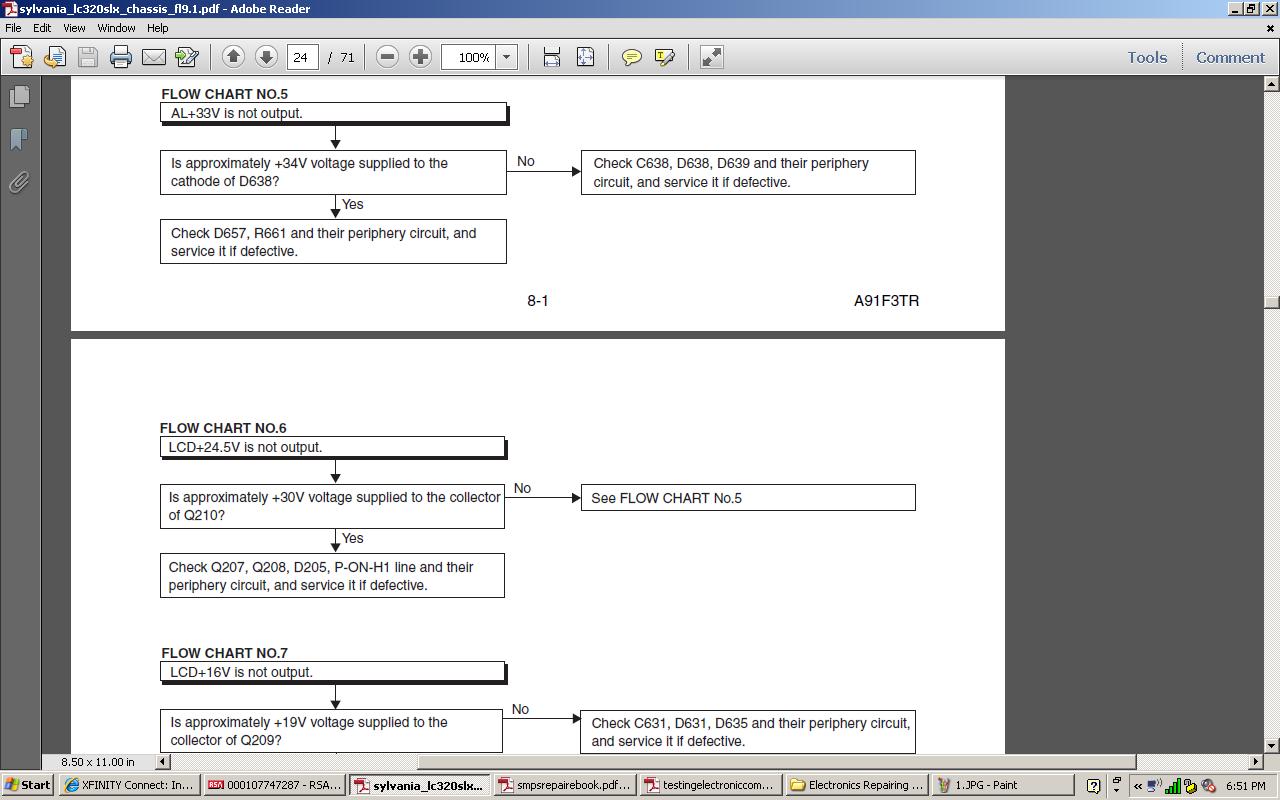Go to next page with down arrow
Screen dimensions: 1280x800
(x=266, y=57)
